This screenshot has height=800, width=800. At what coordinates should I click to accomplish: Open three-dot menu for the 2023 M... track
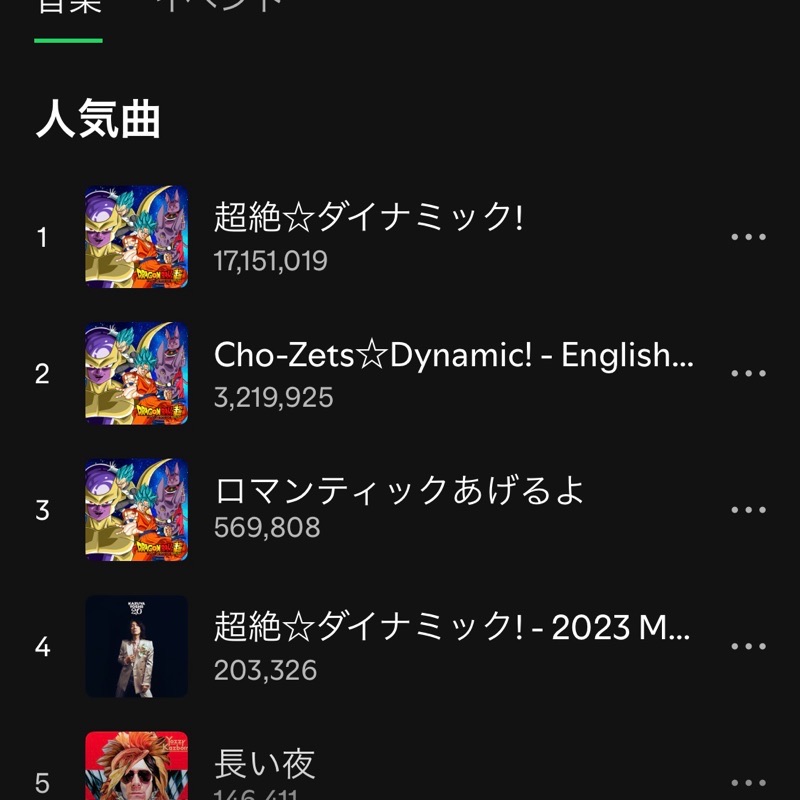tap(748, 647)
